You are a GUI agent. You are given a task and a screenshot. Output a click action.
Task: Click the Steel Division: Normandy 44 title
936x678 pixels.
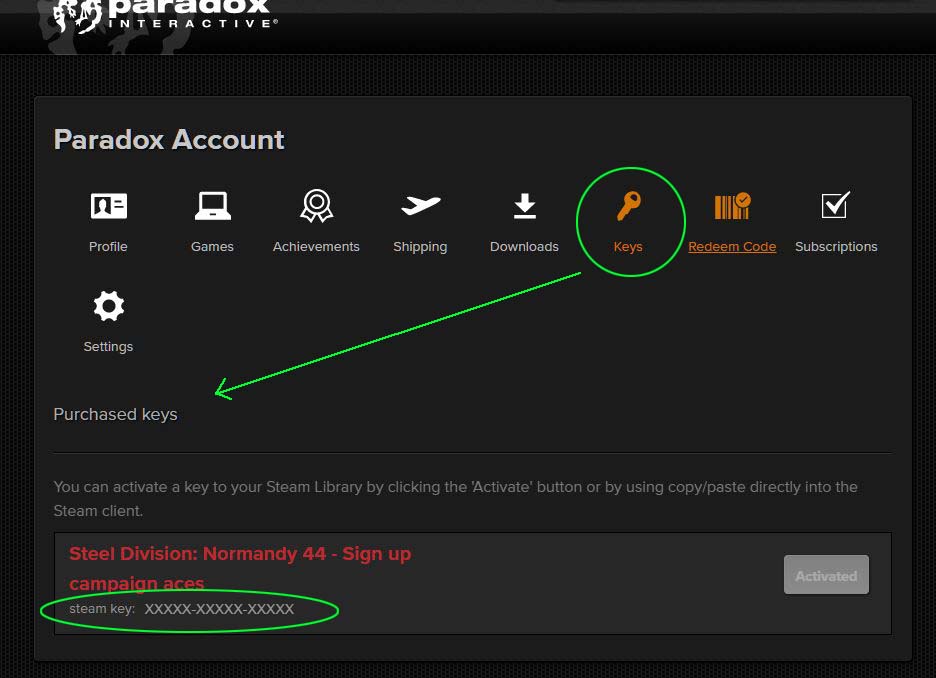tap(240, 568)
